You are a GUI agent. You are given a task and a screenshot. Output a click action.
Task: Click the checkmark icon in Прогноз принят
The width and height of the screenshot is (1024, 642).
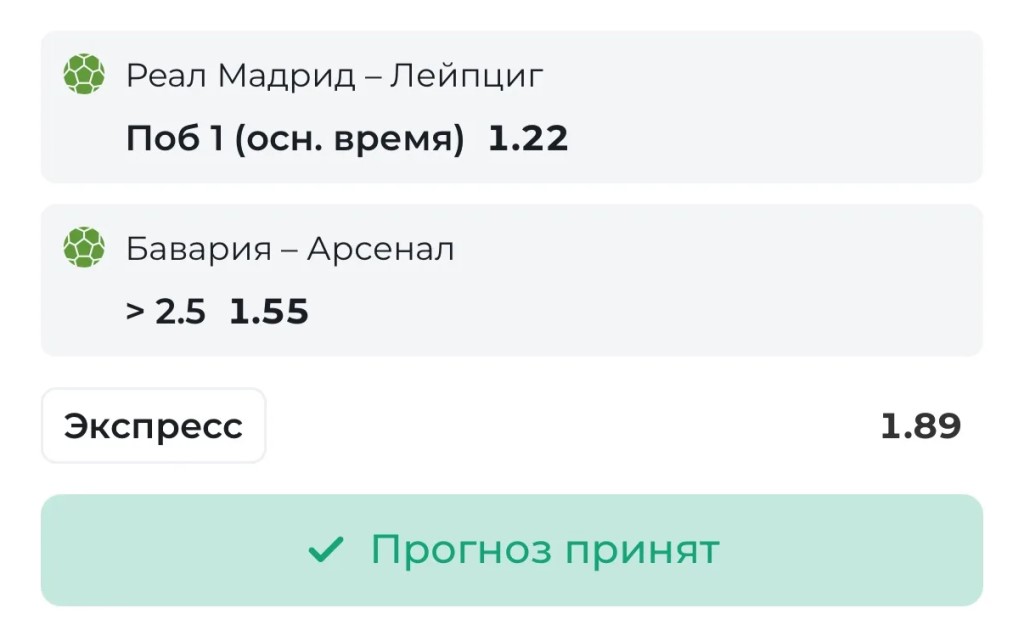point(325,549)
